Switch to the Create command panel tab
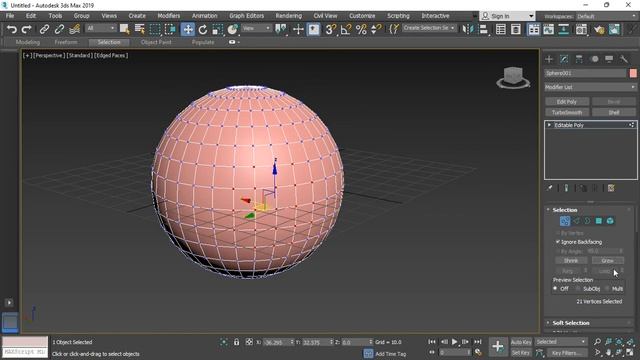 [x=549, y=59]
